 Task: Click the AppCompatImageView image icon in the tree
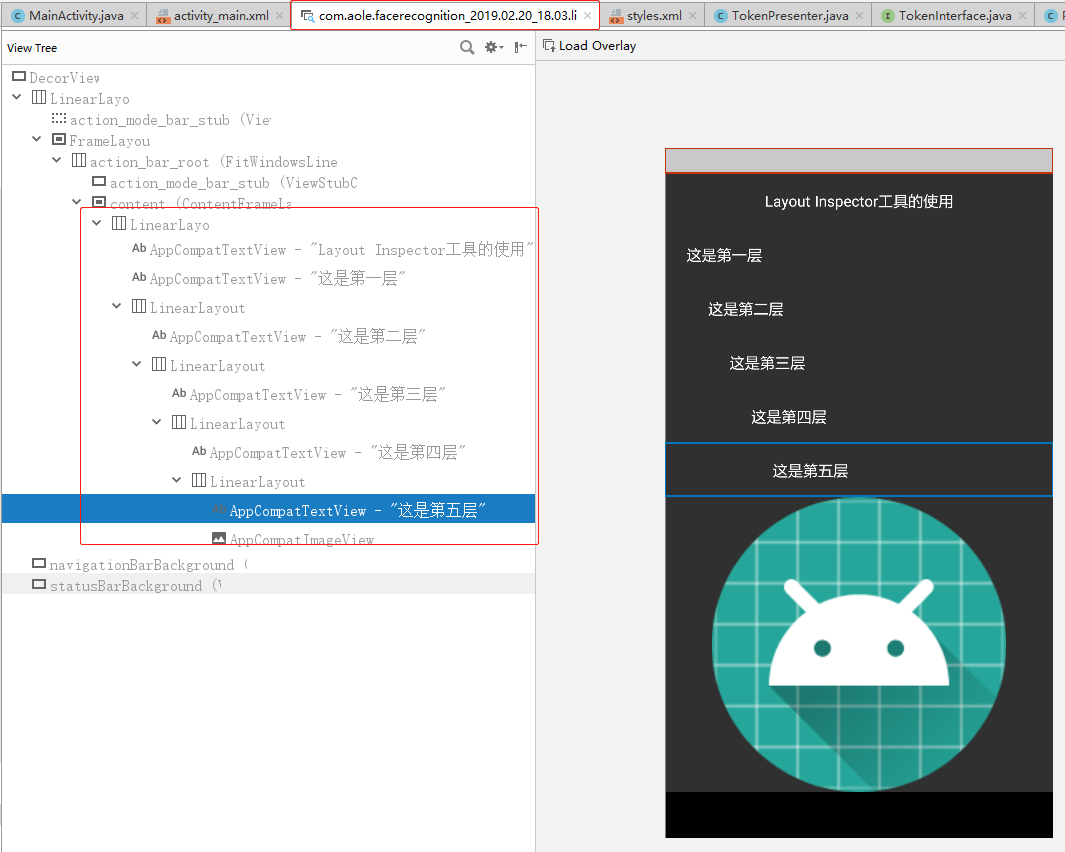[219, 538]
